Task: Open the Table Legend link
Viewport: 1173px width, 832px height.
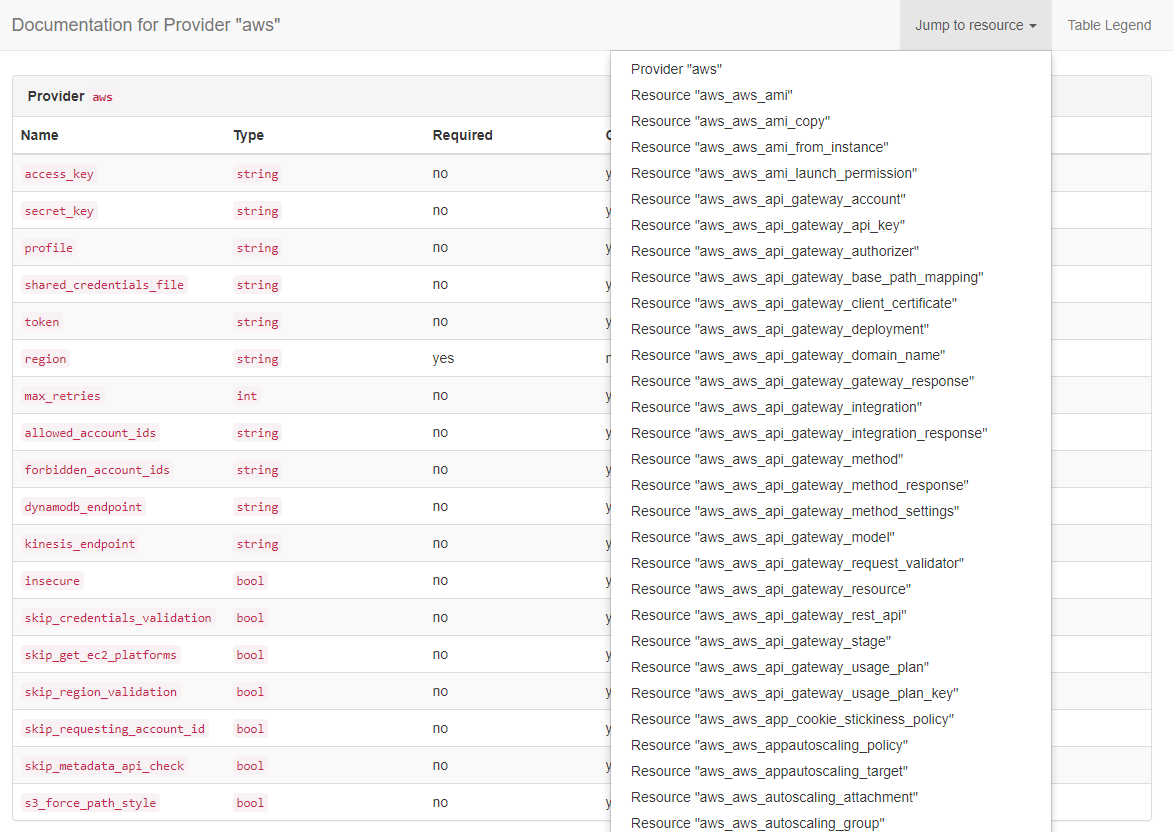Action: click(1109, 25)
